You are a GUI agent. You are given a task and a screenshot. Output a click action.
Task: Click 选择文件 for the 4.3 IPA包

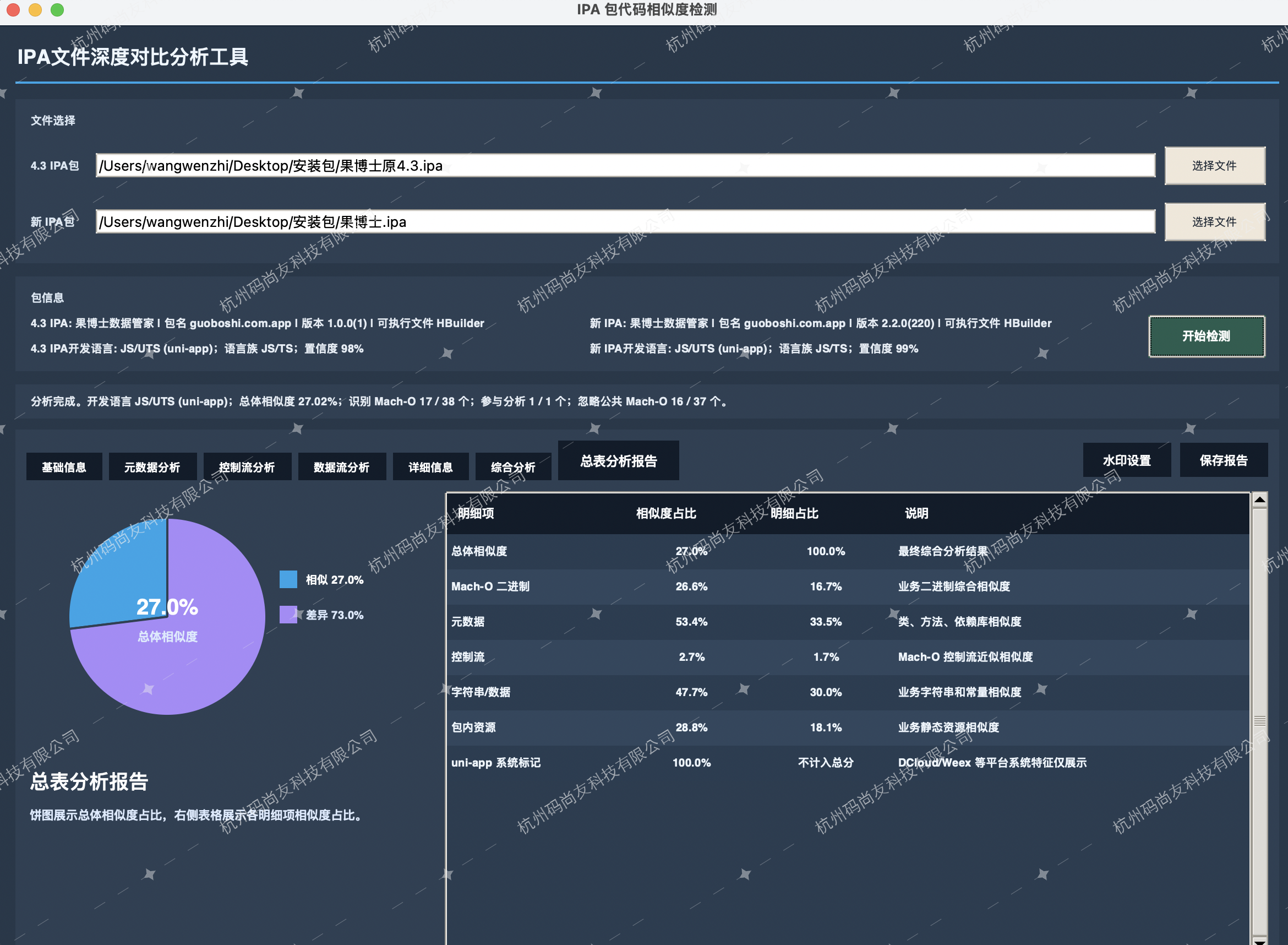pos(1215,166)
